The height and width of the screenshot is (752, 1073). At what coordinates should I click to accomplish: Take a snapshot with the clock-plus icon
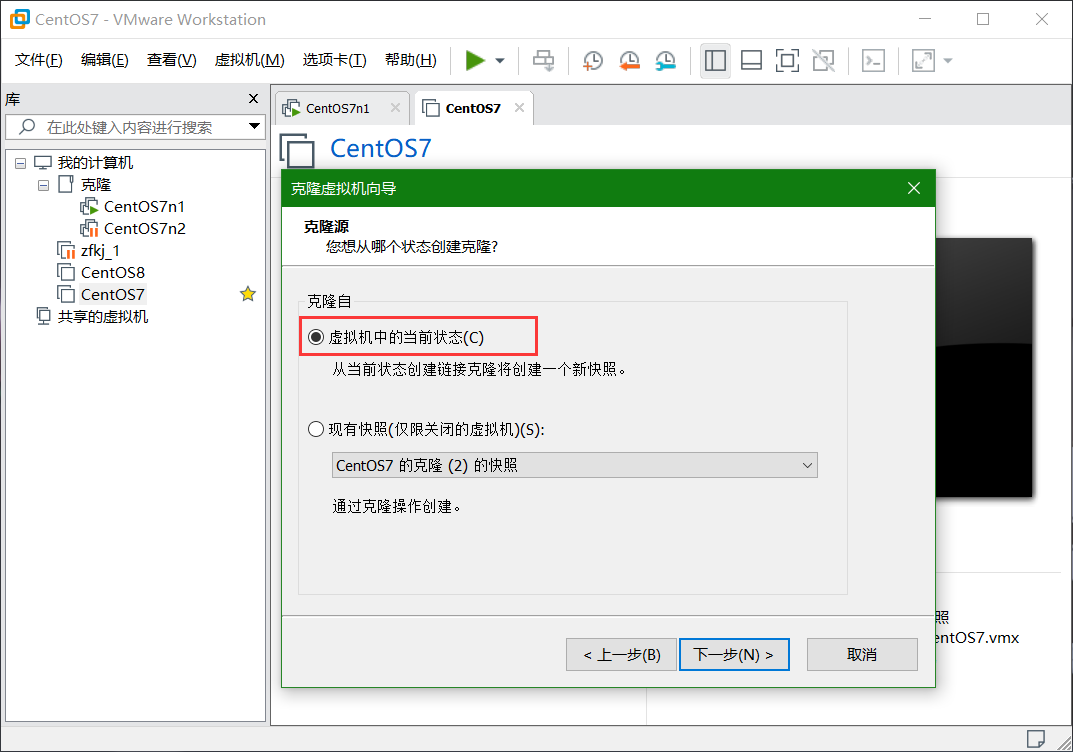pyautogui.click(x=593, y=60)
